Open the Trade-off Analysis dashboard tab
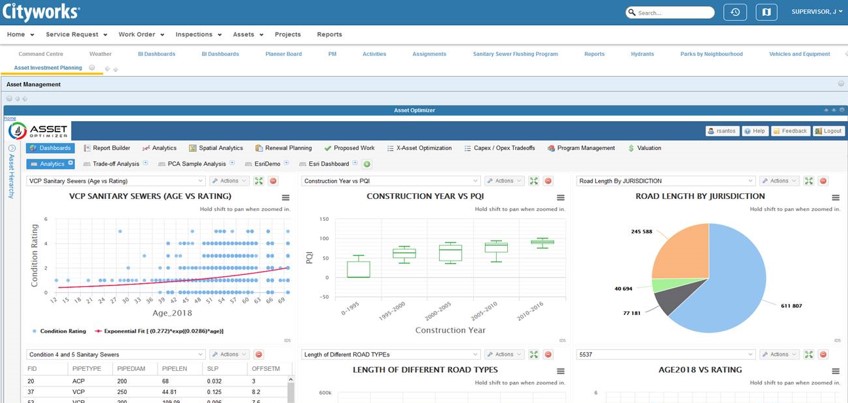 coord(115,164)
